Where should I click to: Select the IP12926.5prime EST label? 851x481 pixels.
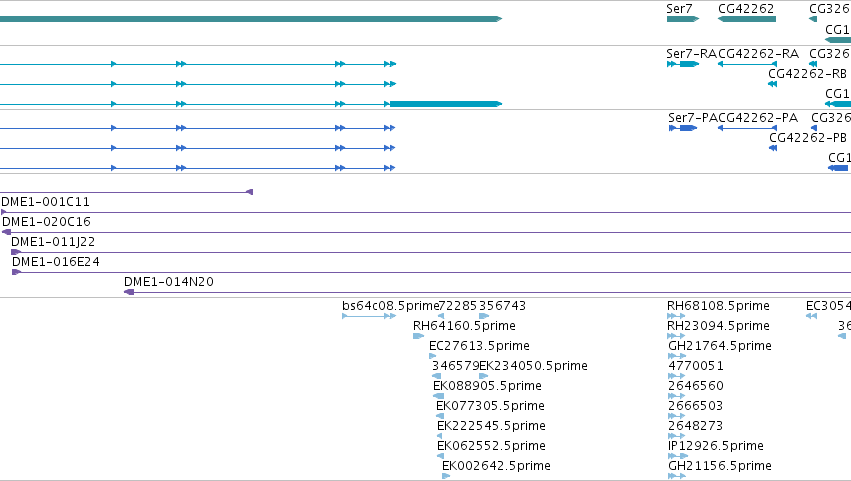tap(716, 447)
